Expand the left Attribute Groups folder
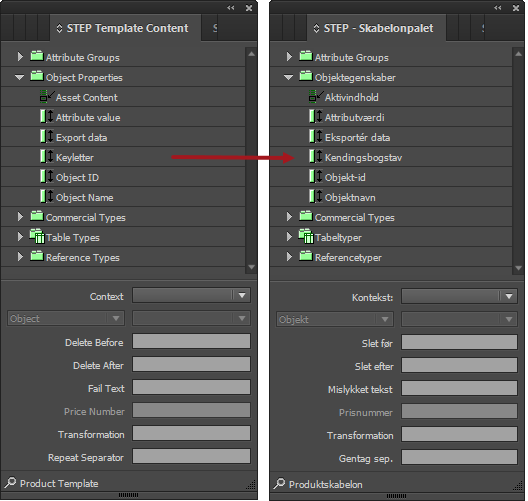This screenshot has width=528, height=501. 20,57
